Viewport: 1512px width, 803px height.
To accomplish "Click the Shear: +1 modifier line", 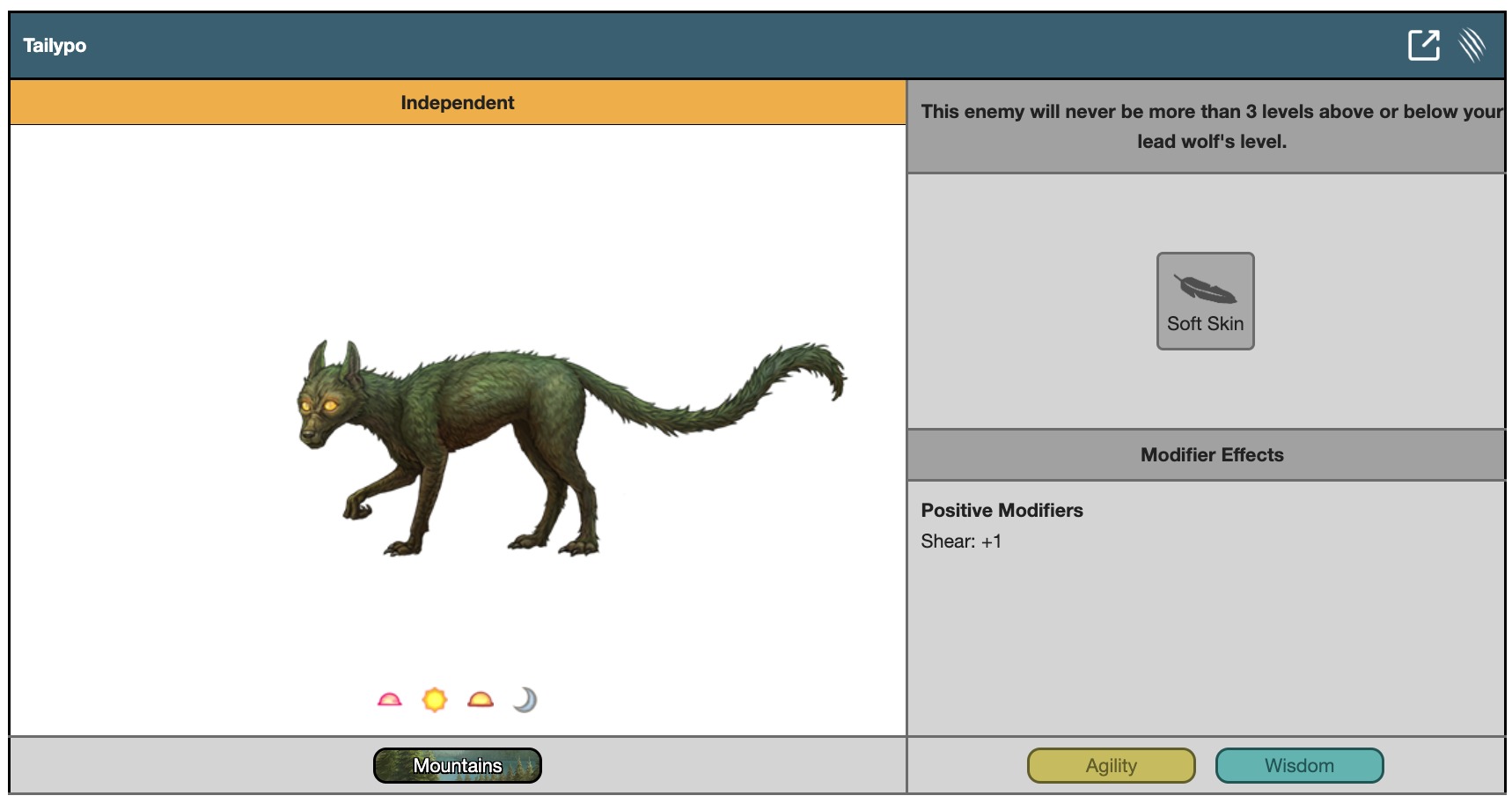I will pyautogui.click(x=961, y=541).
